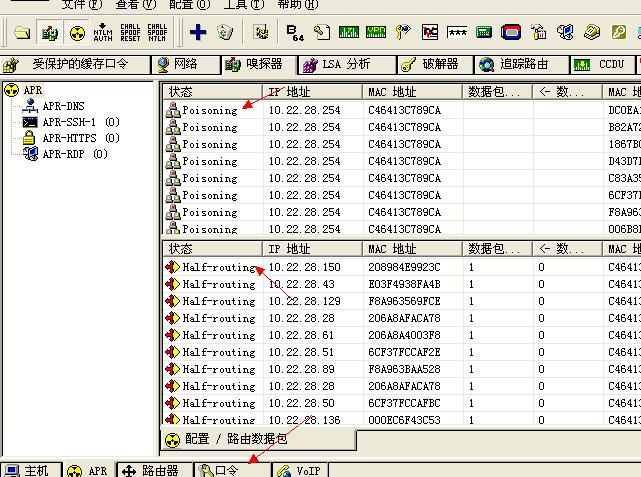Open the 查看(V) menu

click(x=136, y=5)
